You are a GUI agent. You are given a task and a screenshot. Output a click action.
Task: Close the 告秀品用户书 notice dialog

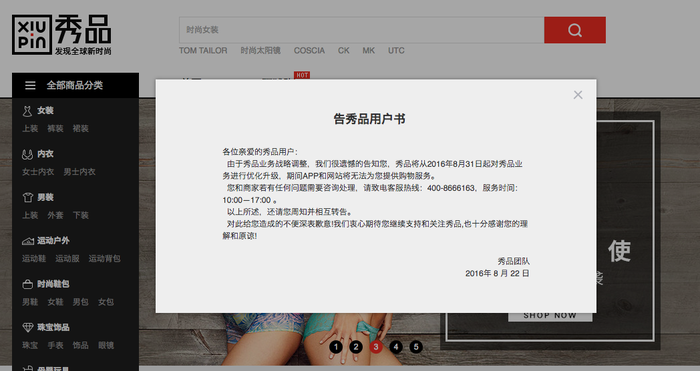[x=578, y=95]
